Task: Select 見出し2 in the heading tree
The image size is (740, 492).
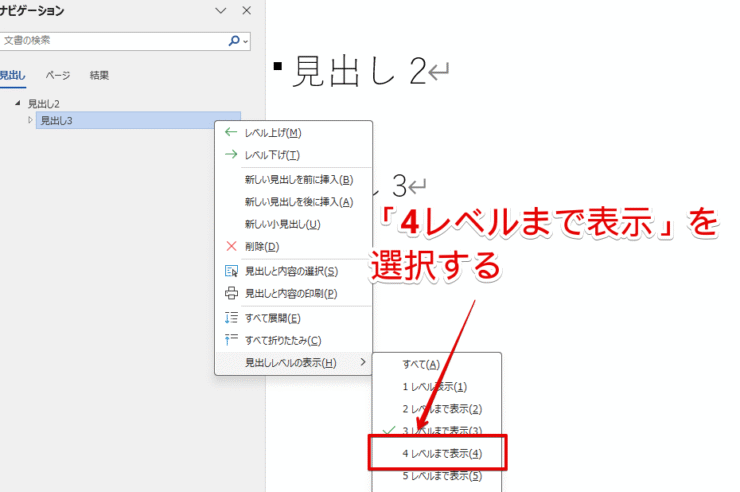Action: click(x=43, y=104)
